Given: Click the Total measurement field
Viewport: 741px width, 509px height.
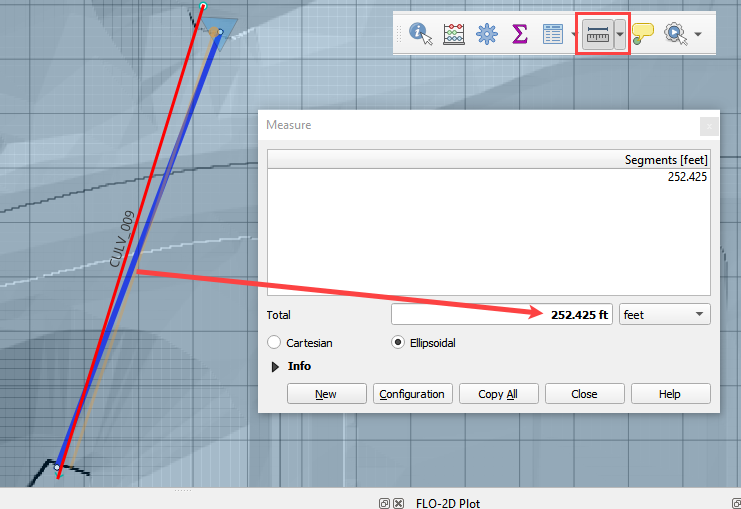Looking at the screenshot, I should pyautogui.click(x=501, y=315).
